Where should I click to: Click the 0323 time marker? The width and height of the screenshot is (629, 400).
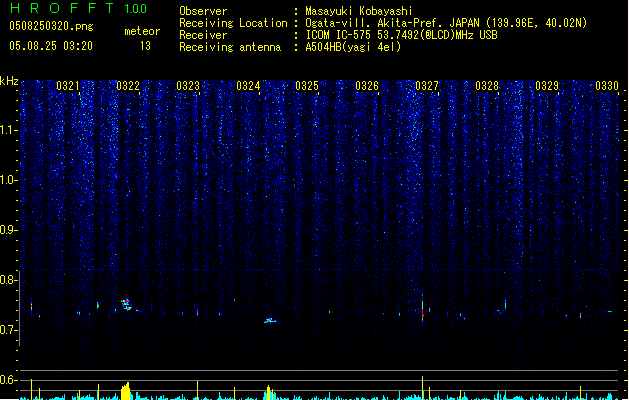[188, 86]
